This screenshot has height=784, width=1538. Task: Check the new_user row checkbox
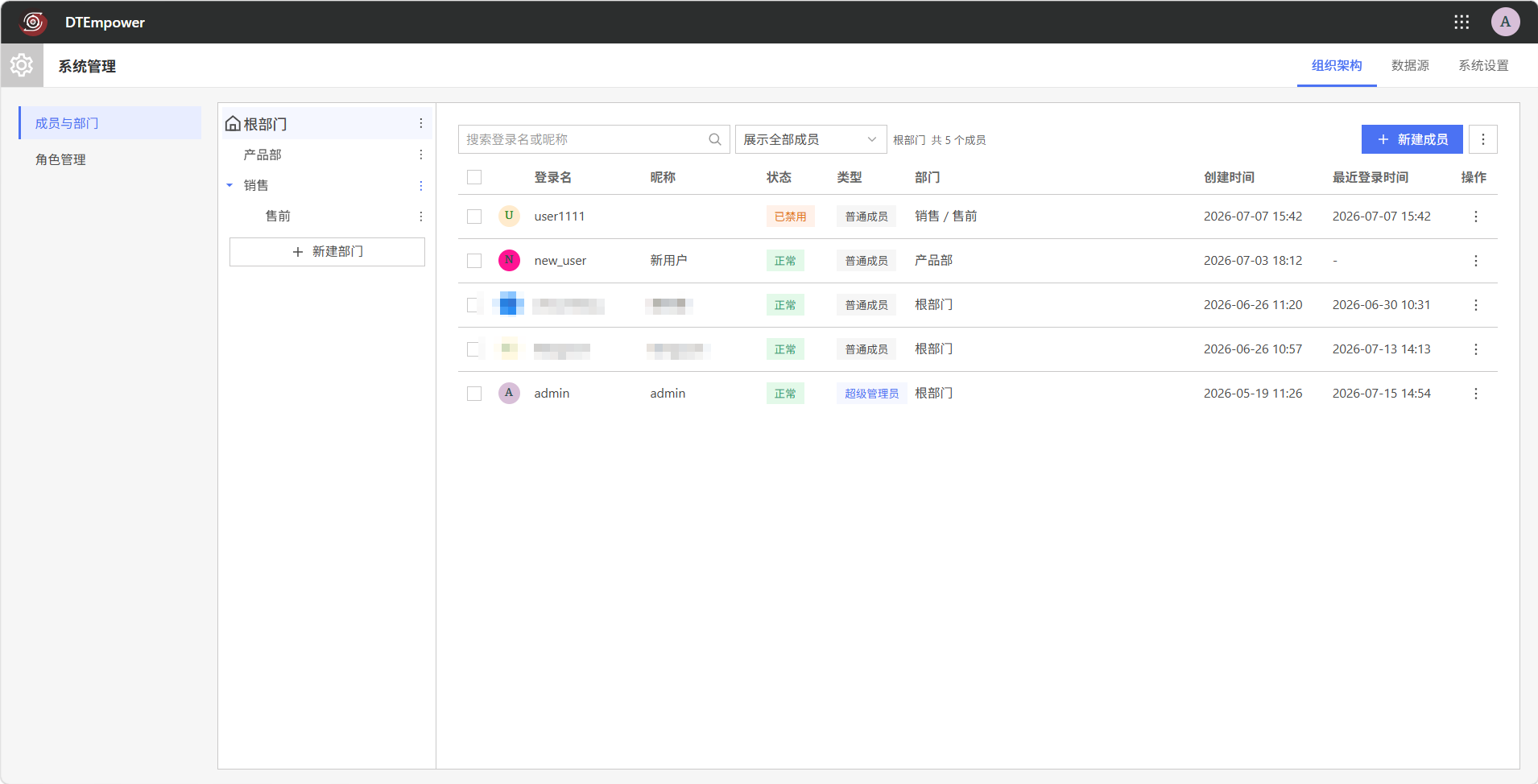474,261
